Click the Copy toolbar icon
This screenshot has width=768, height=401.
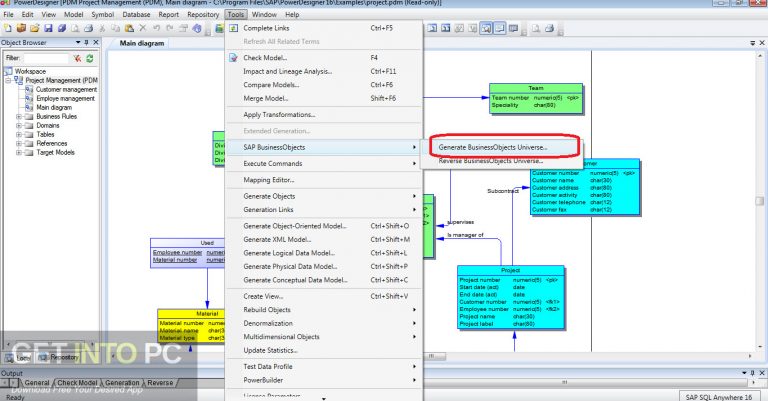[116, 28]
